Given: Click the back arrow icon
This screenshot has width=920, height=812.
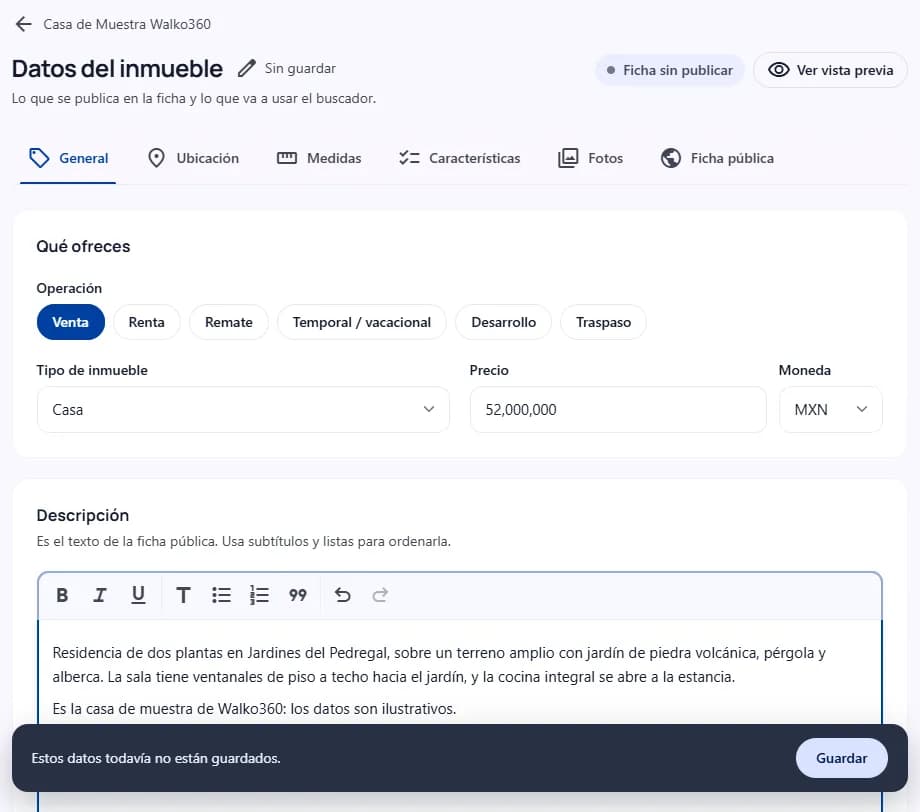Looking at the screenshot, I should pyautogui.click(x=23, y=24).
